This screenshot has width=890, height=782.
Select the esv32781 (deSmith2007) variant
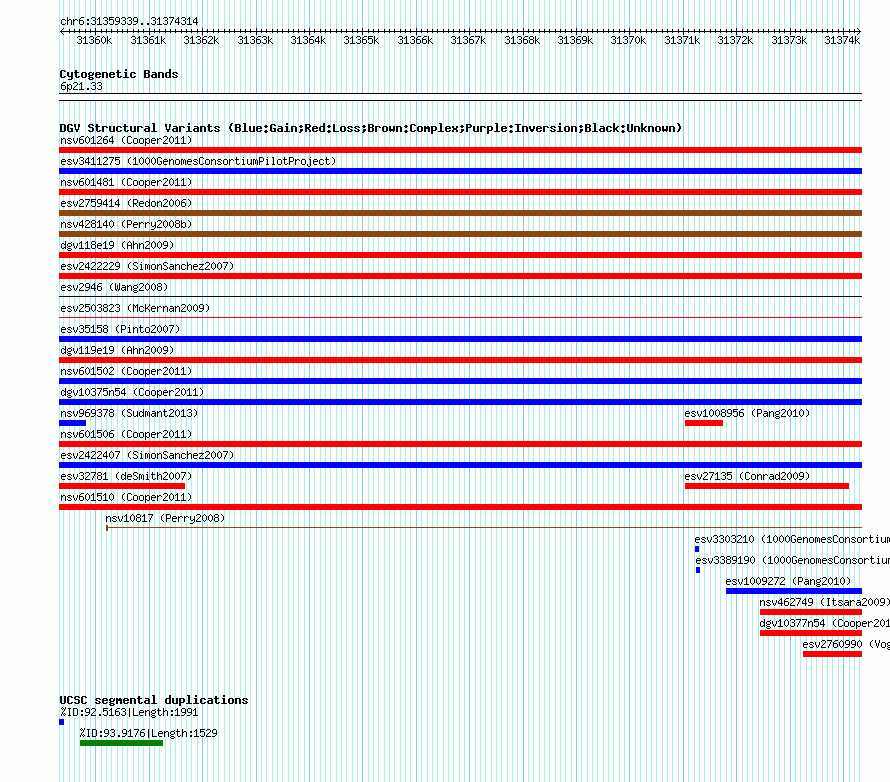tap(126, 476)
